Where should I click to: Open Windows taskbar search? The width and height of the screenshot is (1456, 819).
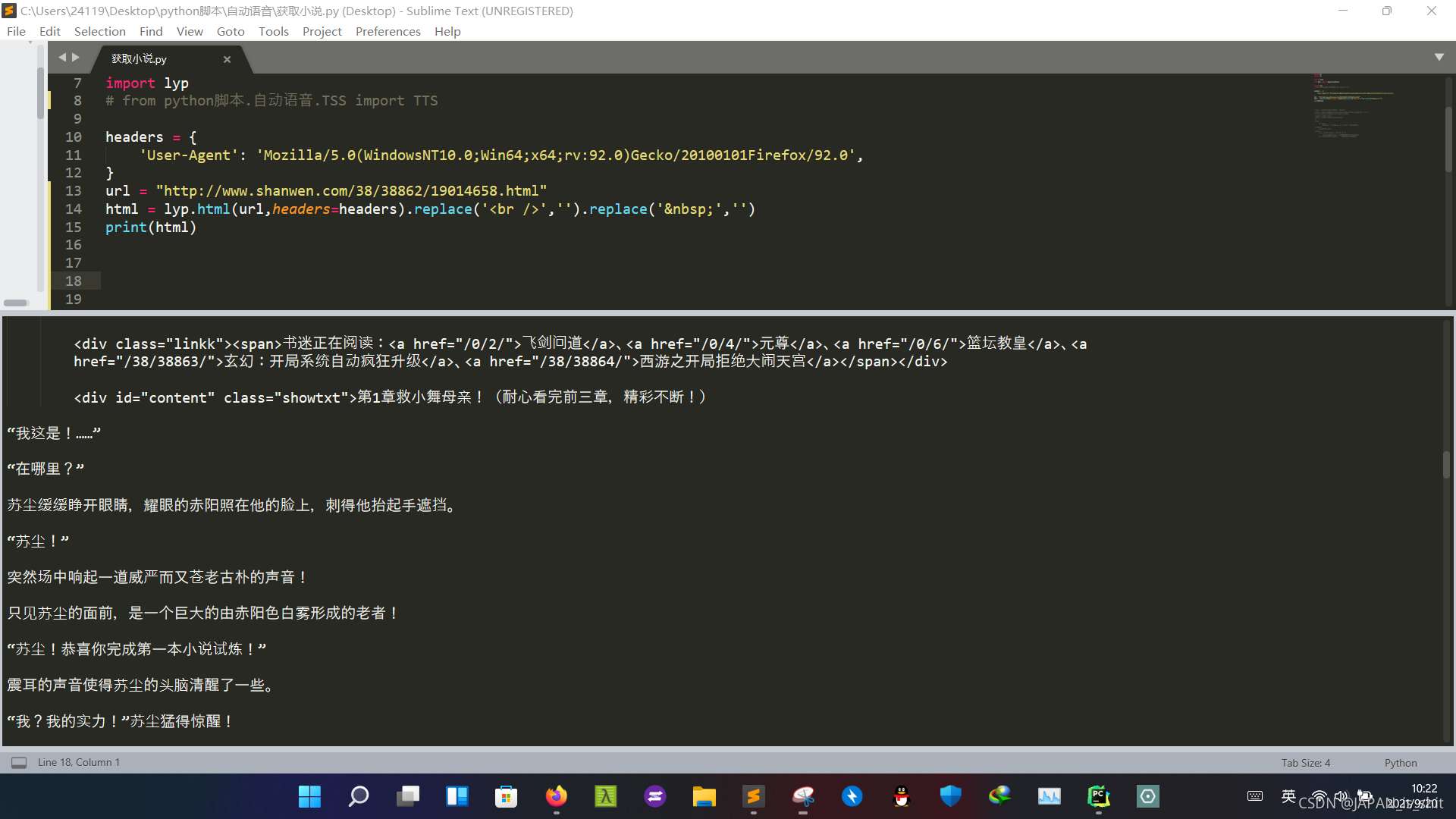(359, 796)
